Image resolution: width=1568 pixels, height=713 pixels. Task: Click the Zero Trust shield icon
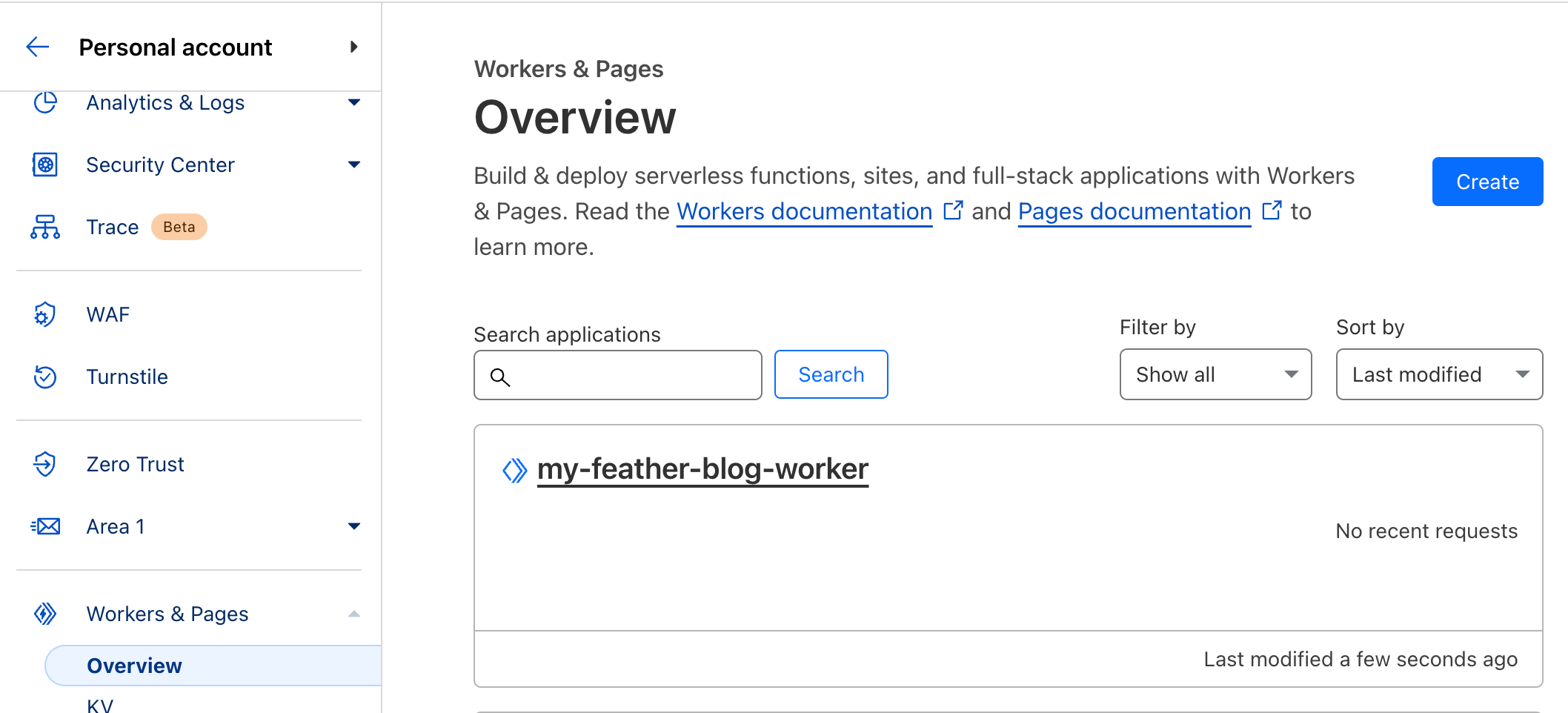(45, 464)
